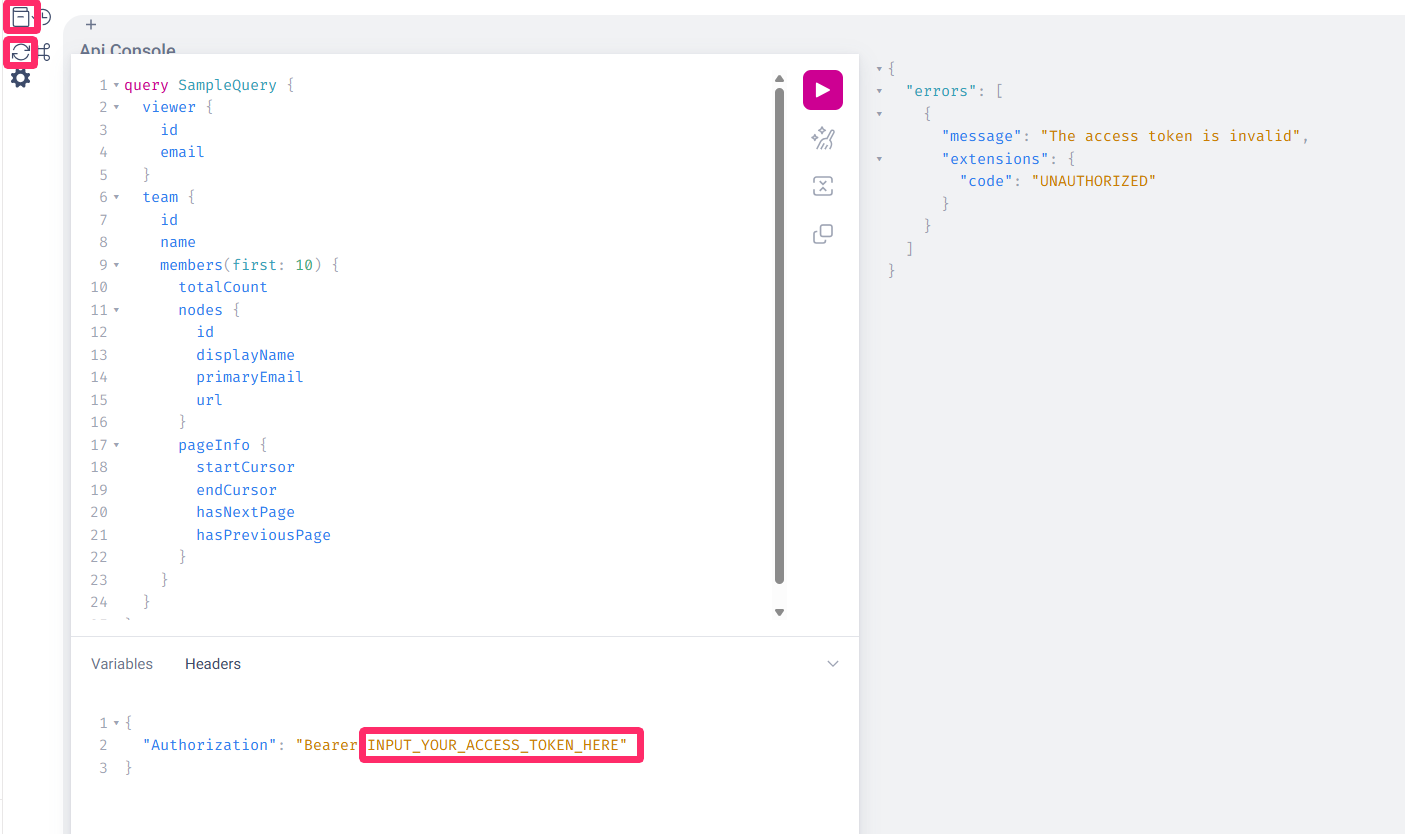Click the viewer field on line 2
1405x834 pixels.
coord(169,107)
